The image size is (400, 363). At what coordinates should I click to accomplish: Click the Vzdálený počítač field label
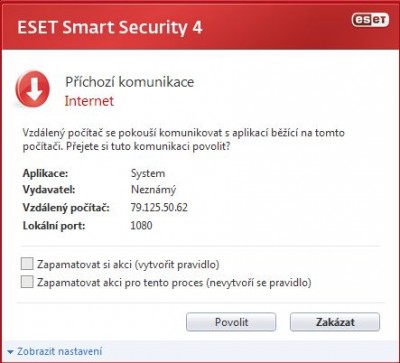coord(66,208)
